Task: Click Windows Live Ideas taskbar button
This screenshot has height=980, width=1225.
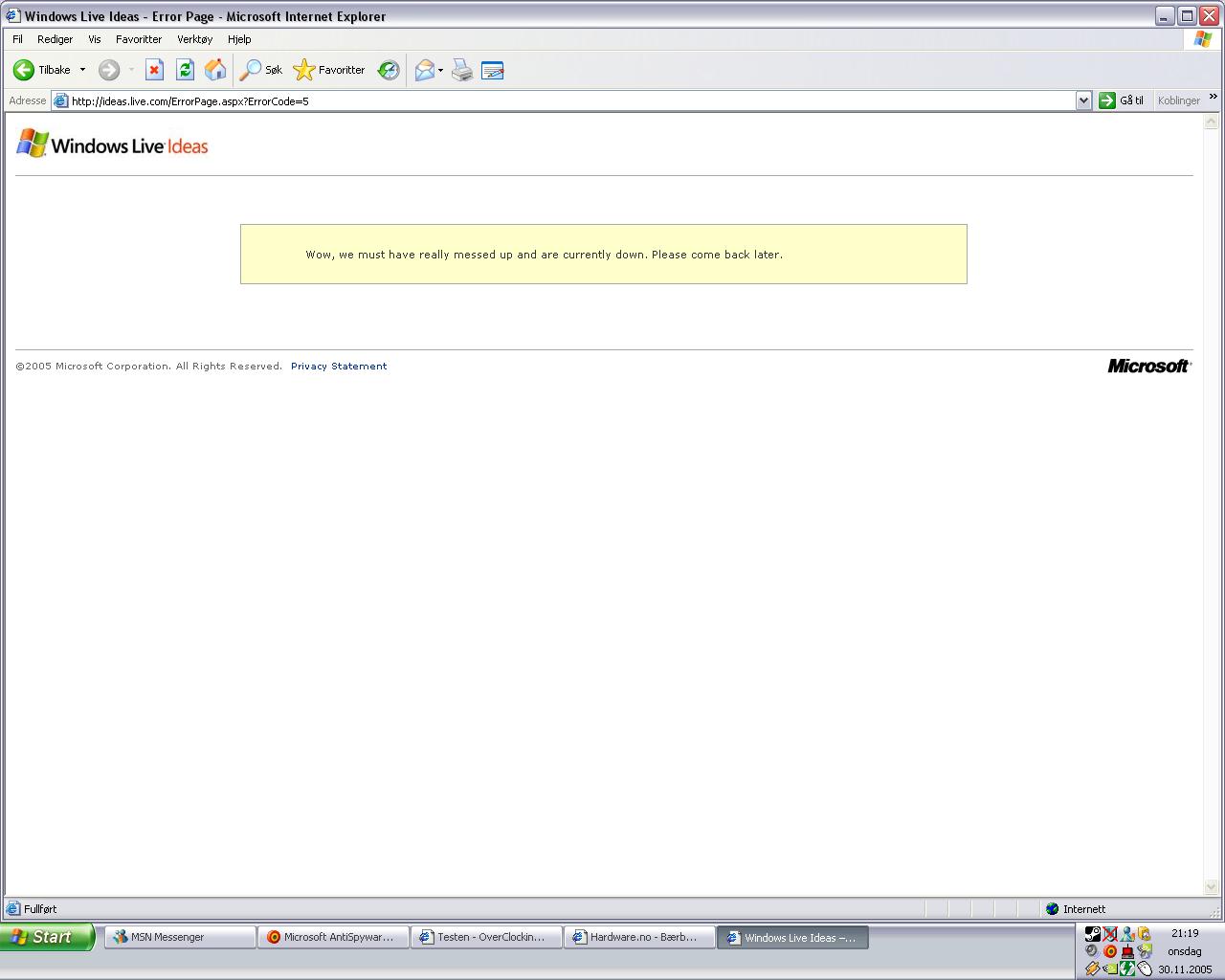Action: [792, 938]
